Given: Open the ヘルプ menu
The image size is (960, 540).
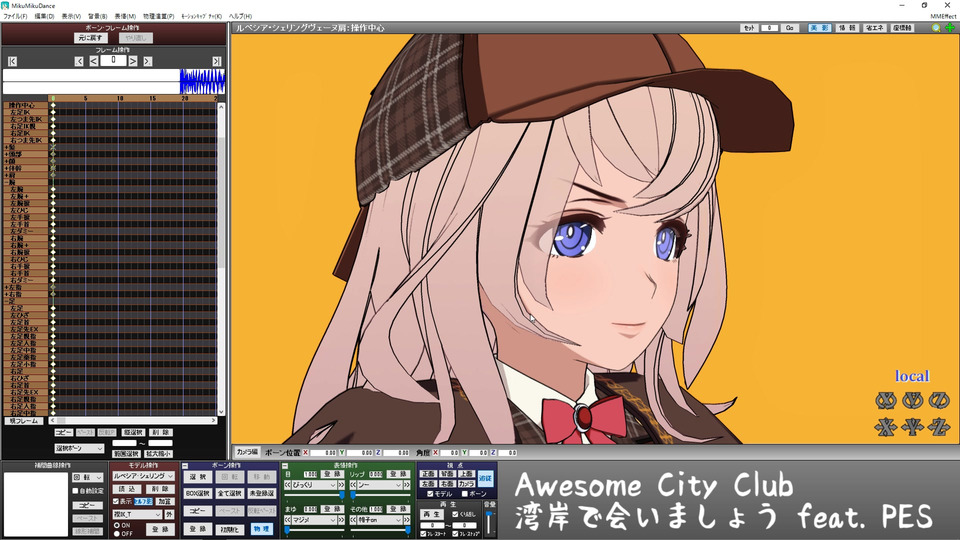Looking at the screenshot, I should (240, 17).
